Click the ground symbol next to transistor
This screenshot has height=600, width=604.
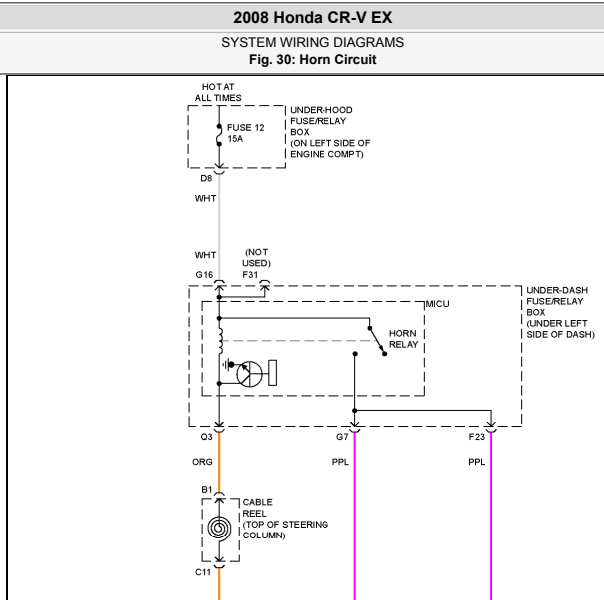[x=227, y=364]
